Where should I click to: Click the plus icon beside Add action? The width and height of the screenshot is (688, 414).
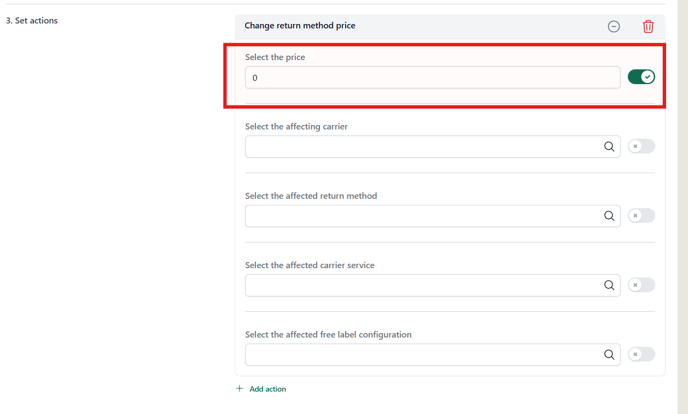[x=240, y=389]
